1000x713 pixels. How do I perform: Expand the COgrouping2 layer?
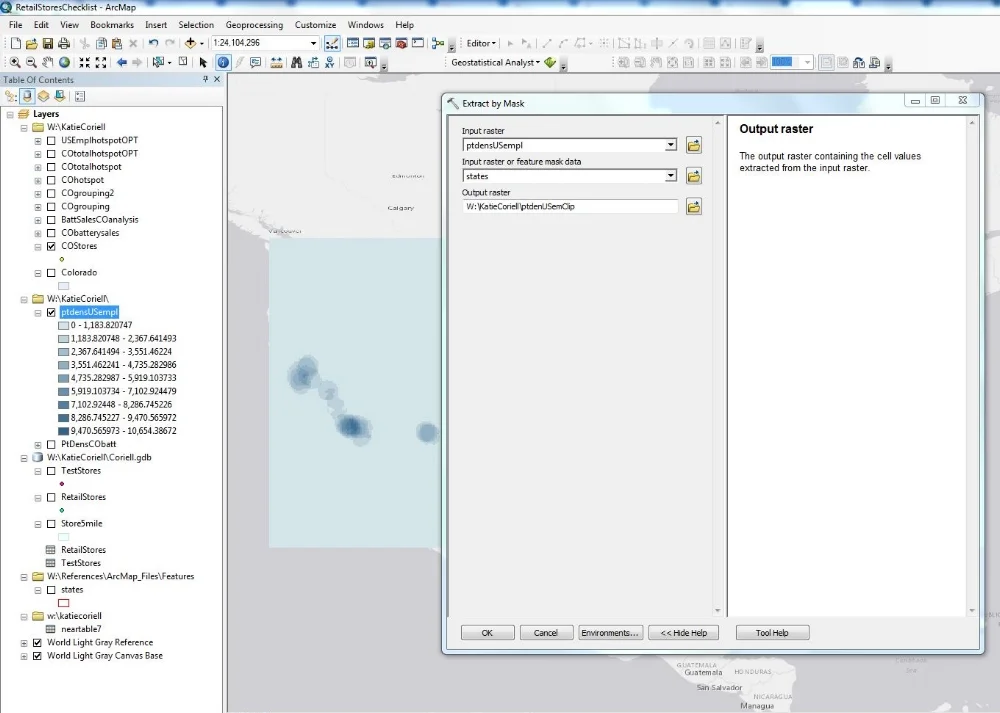coord(38,193)
